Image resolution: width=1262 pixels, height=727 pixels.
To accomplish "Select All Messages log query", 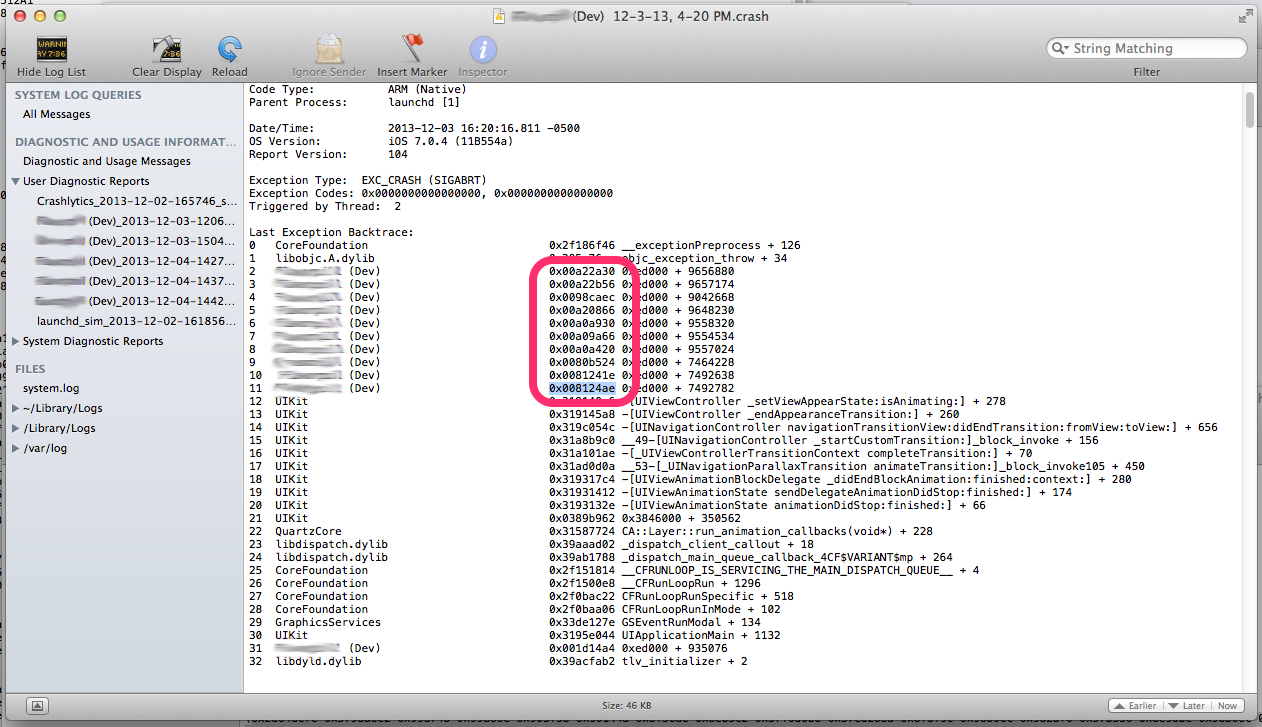I will [56, 115].
